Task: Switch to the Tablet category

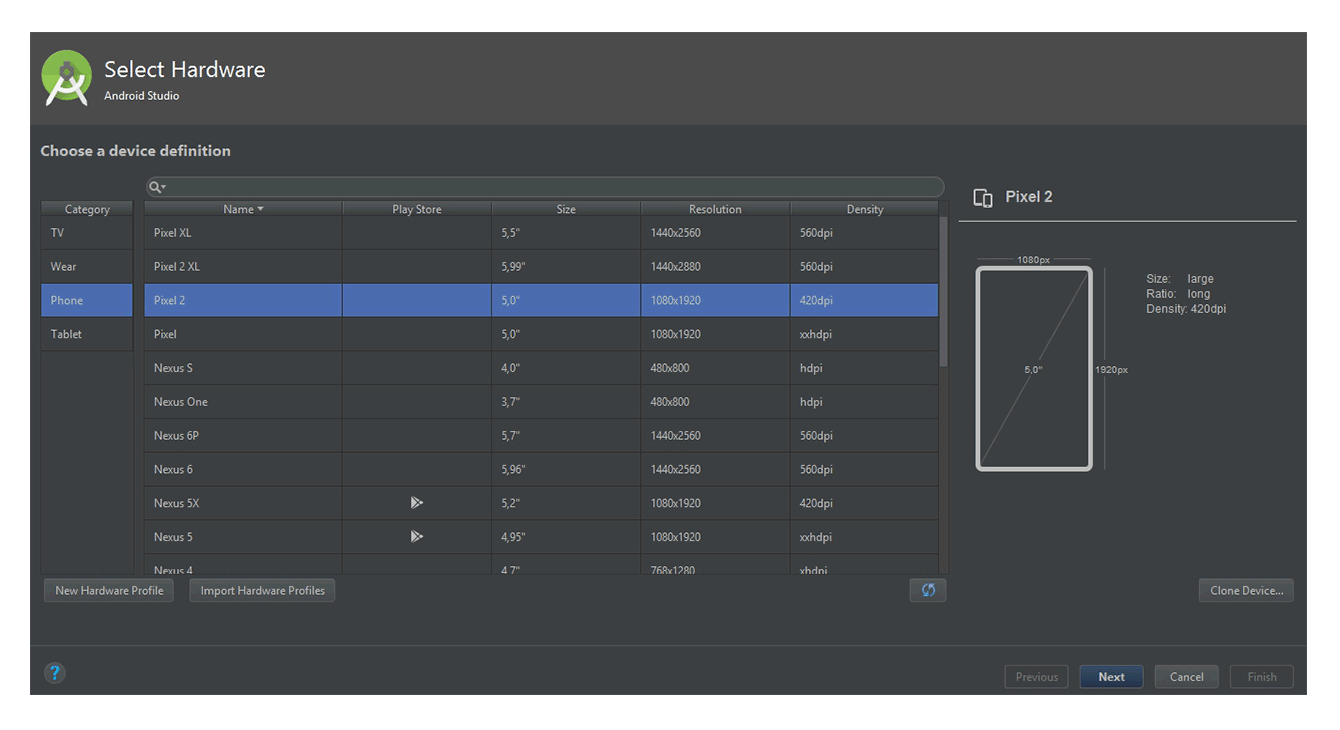Action: (87, 334)
